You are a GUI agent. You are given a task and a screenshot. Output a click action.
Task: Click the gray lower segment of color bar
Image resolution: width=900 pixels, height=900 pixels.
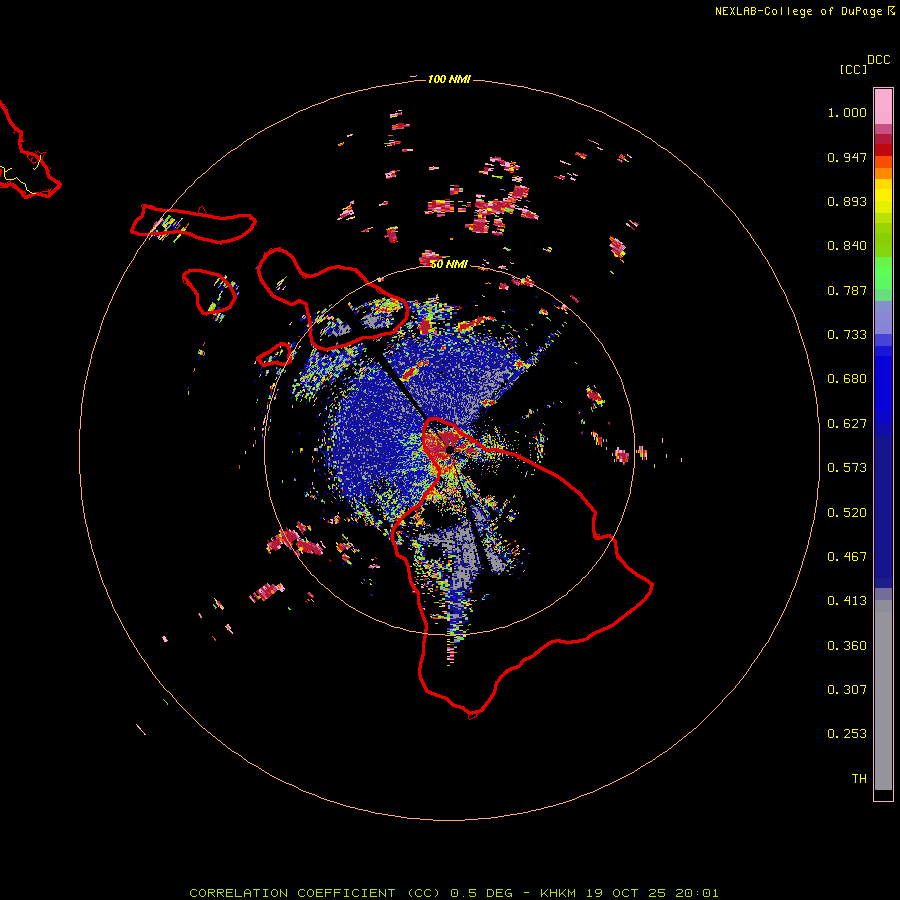tap(883, 695)
